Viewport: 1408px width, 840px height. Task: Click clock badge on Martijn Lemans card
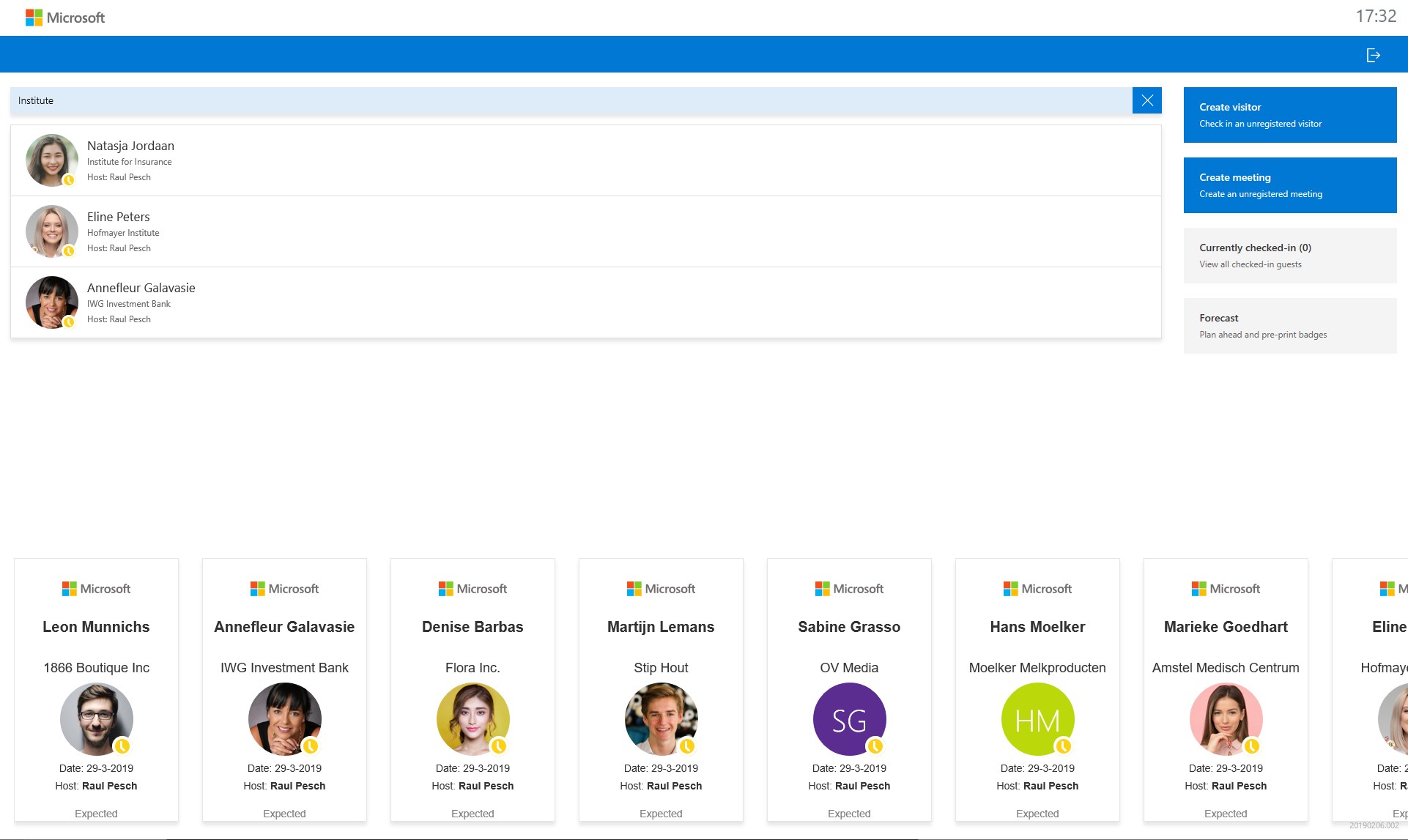point(687,746)
